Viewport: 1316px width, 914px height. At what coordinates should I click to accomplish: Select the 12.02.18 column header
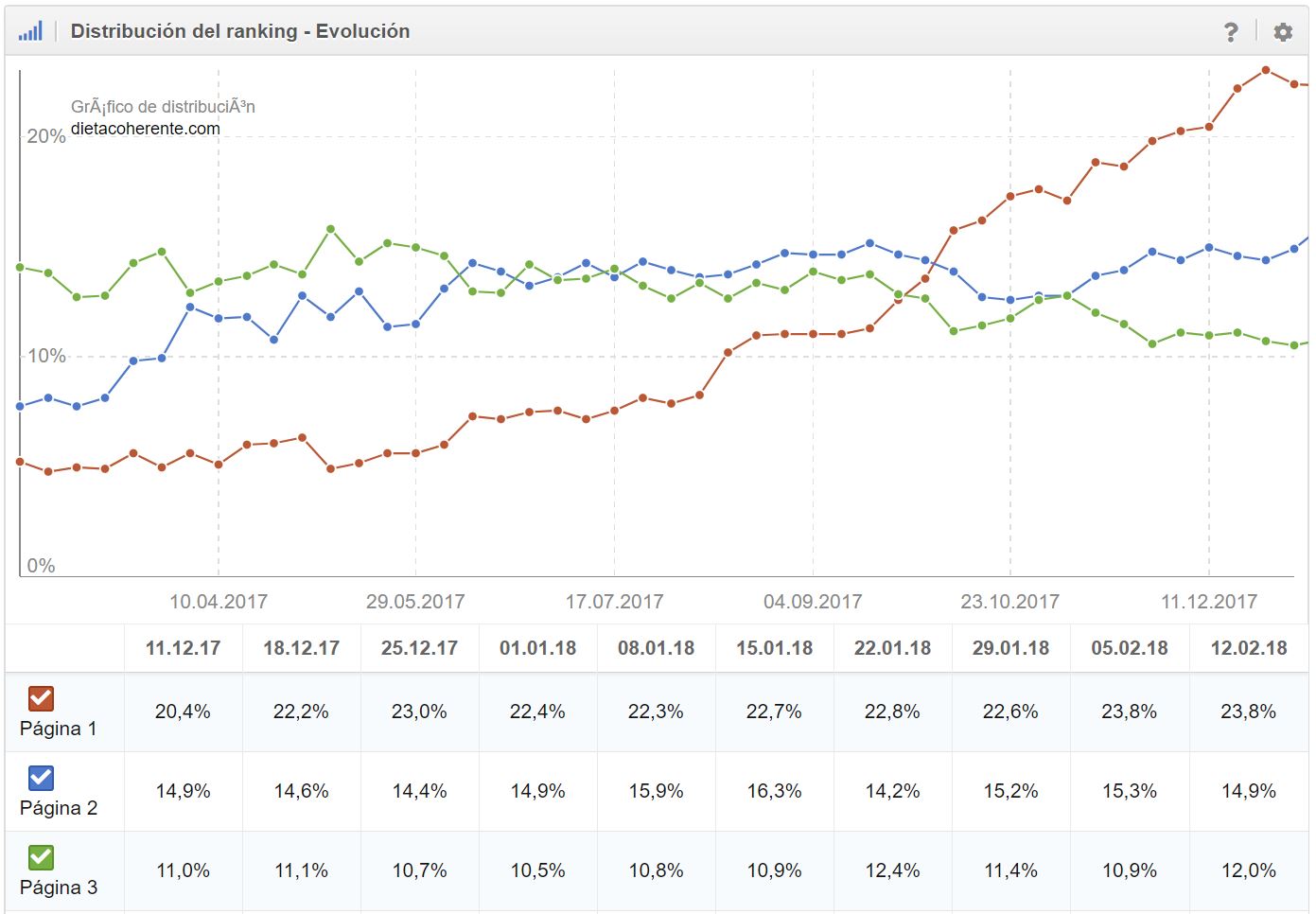click(x=1249, y=648)
